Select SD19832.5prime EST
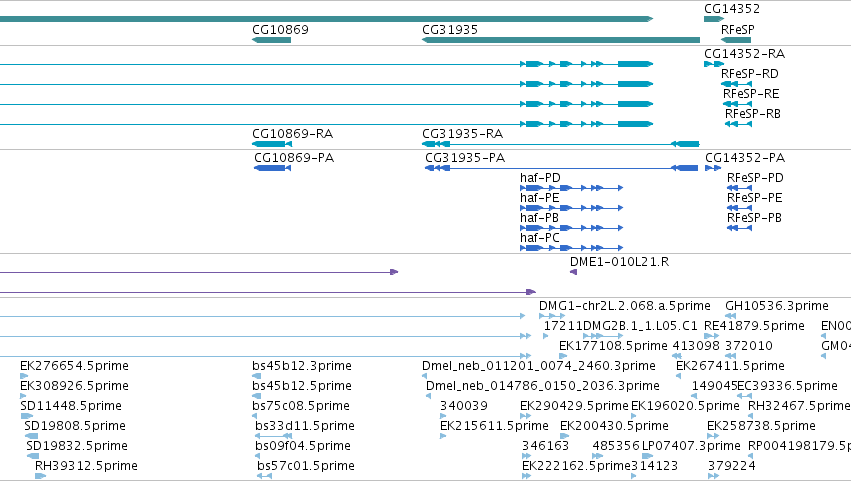Image resolution: width=851 pixels, height=481 pixels. [77, 446]
